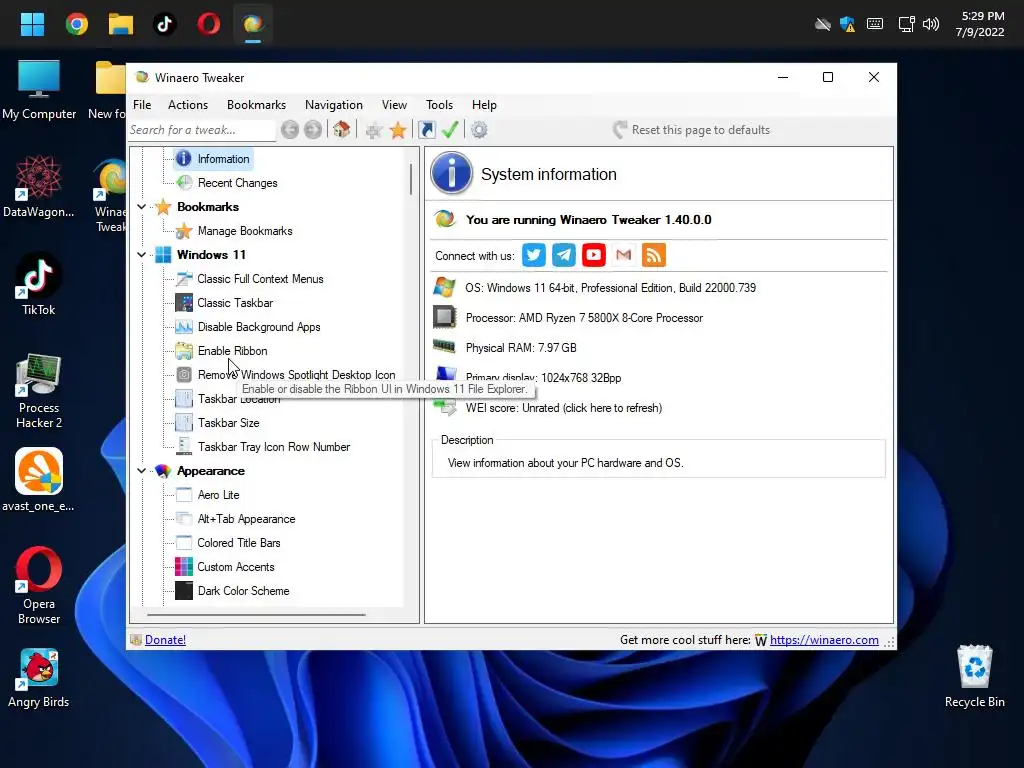
Task: Open File Explorer from the taskbar
Action: 121,25
